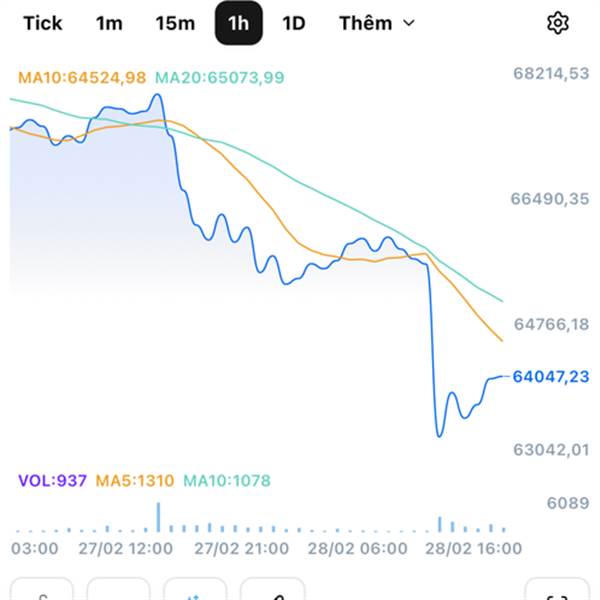
Task: Select the active 1h timeframe
Action: [x=239, y=23]
